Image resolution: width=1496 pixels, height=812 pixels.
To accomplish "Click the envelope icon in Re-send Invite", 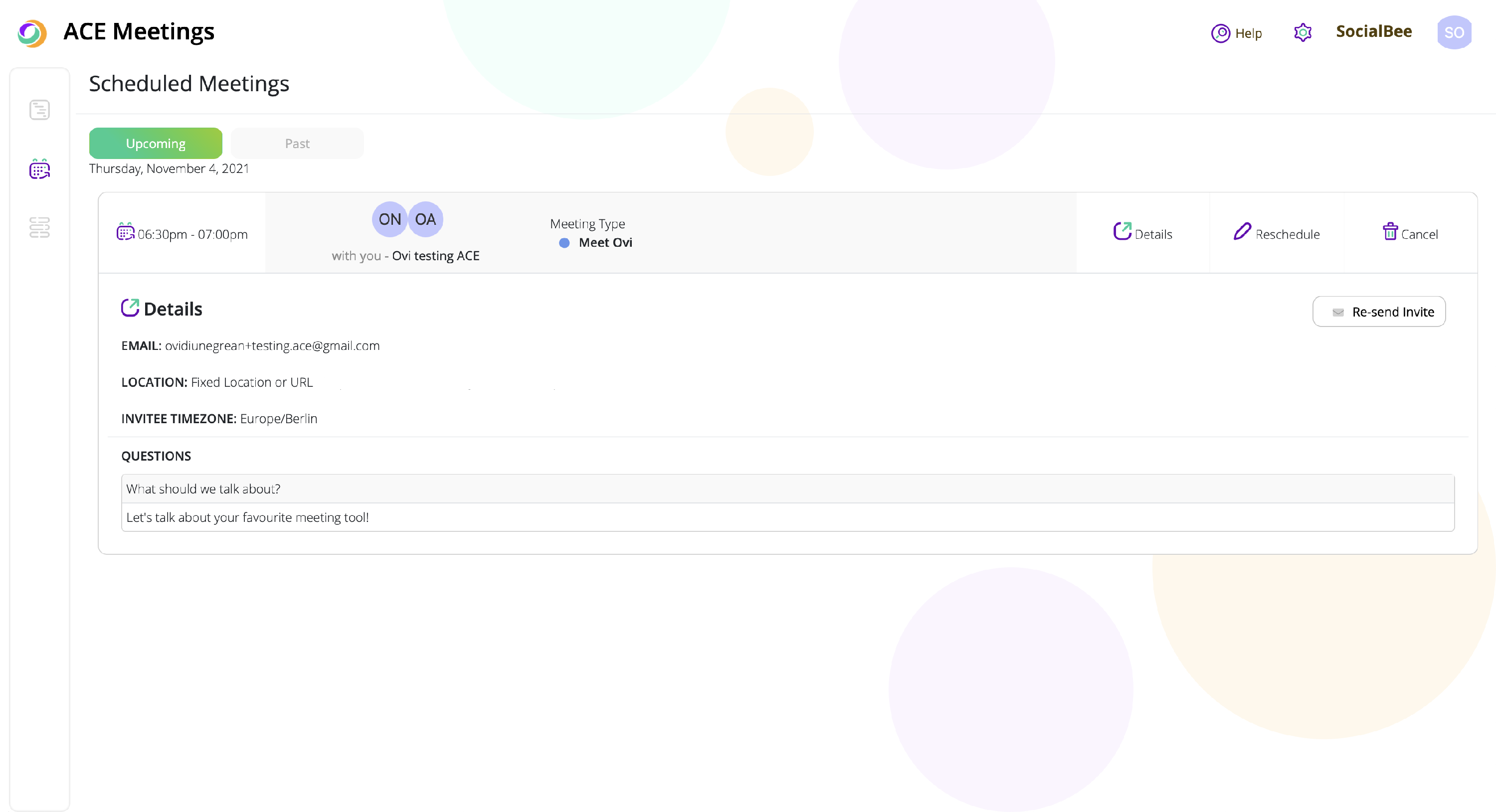I will (x=1338, y=312).
